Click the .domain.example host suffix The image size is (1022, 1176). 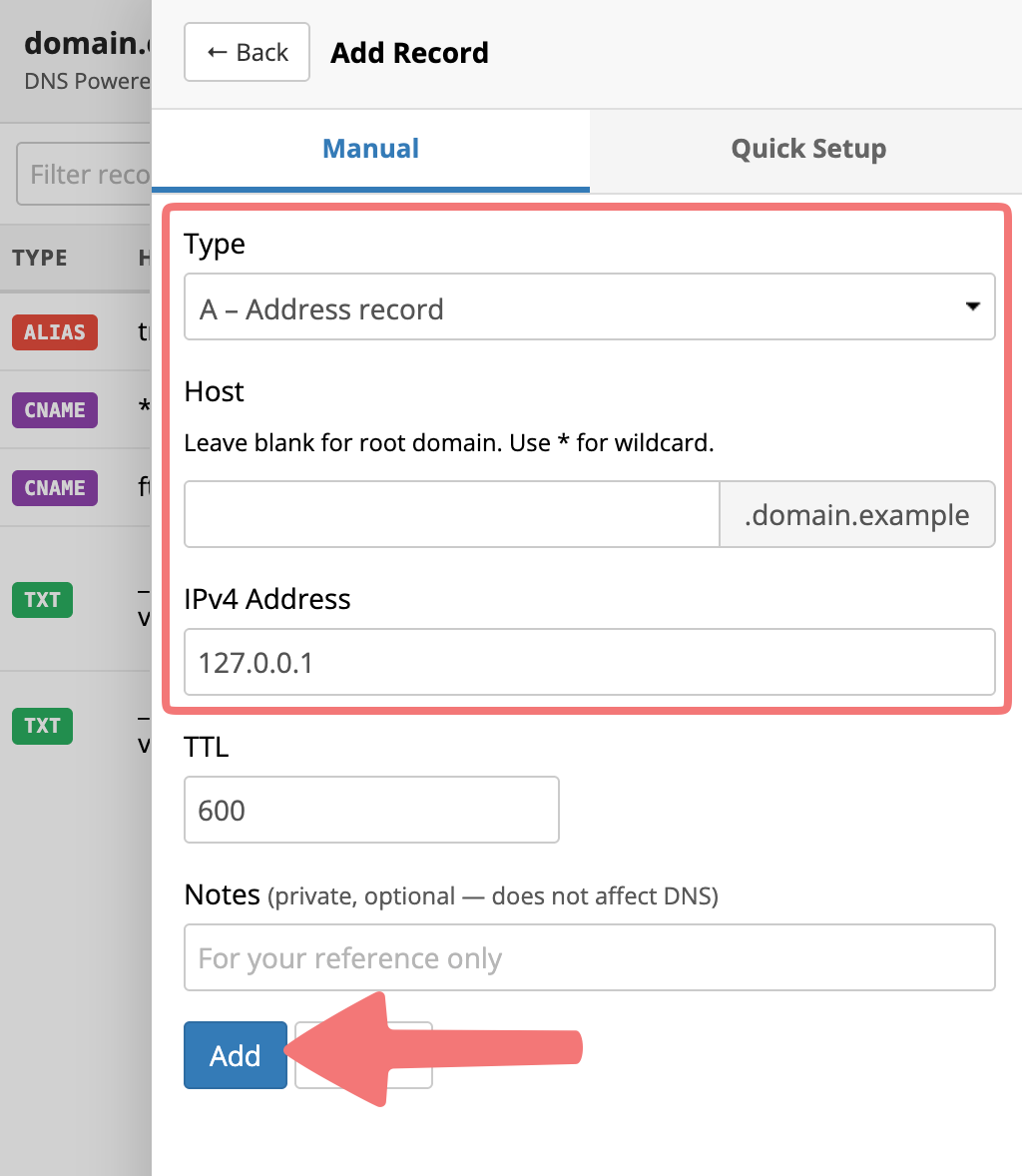click(x=856, y=515)
